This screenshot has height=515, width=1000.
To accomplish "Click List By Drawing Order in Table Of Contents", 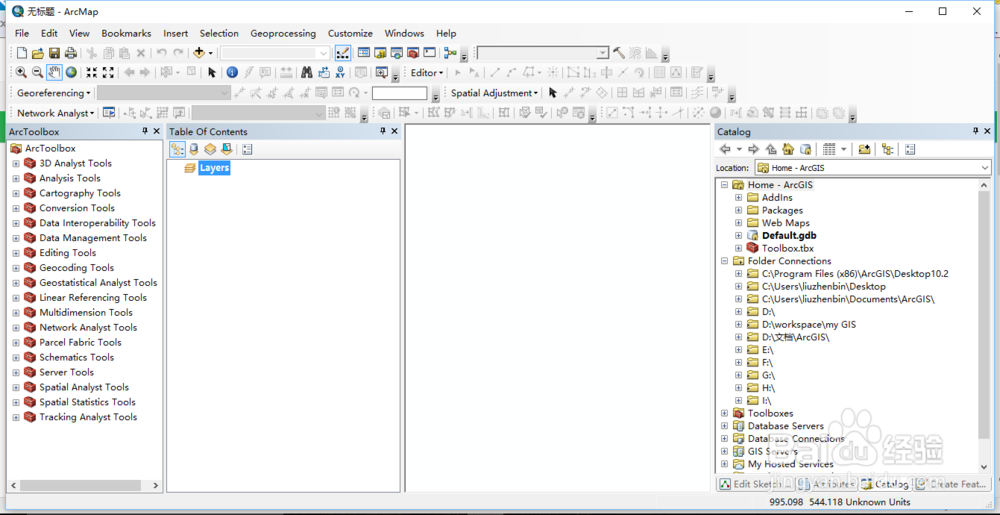I will tap(178, 149).
